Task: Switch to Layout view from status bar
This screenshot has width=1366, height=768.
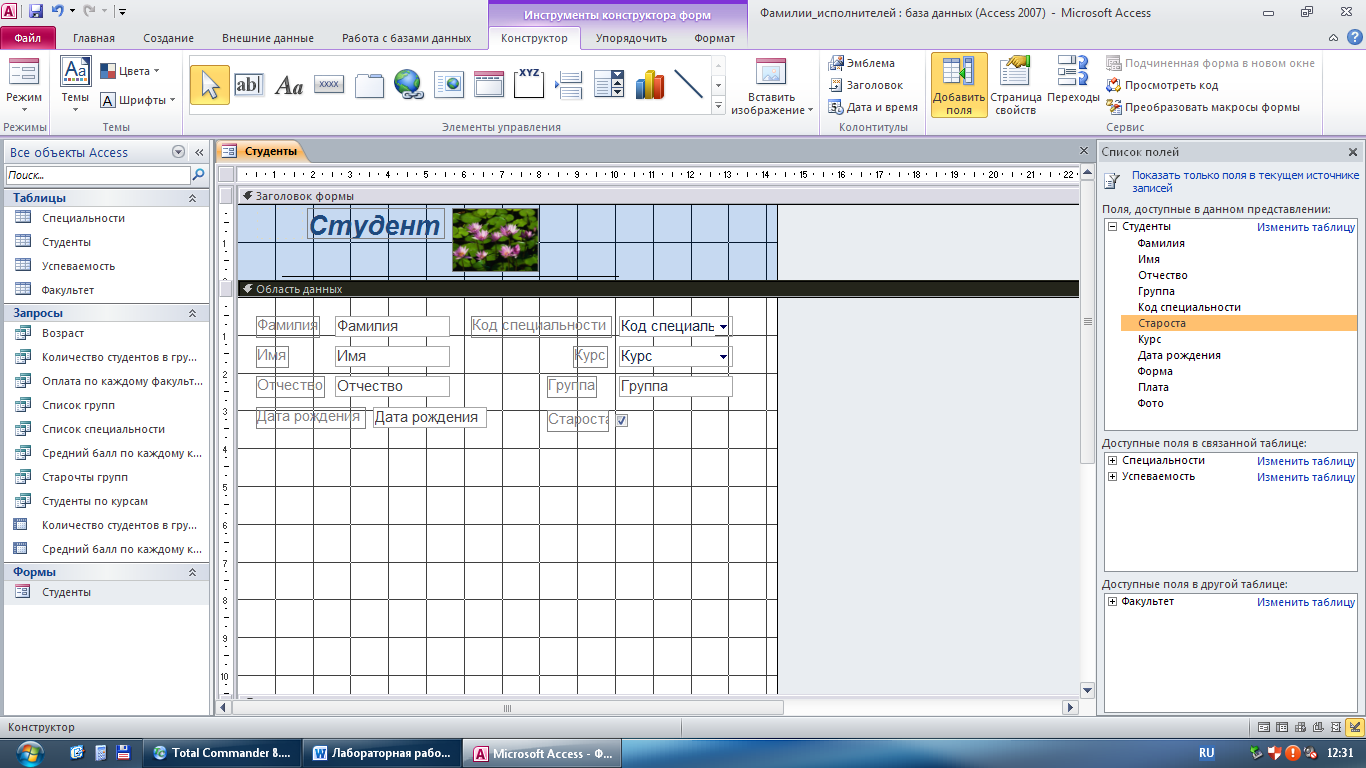Action: 1337,727
